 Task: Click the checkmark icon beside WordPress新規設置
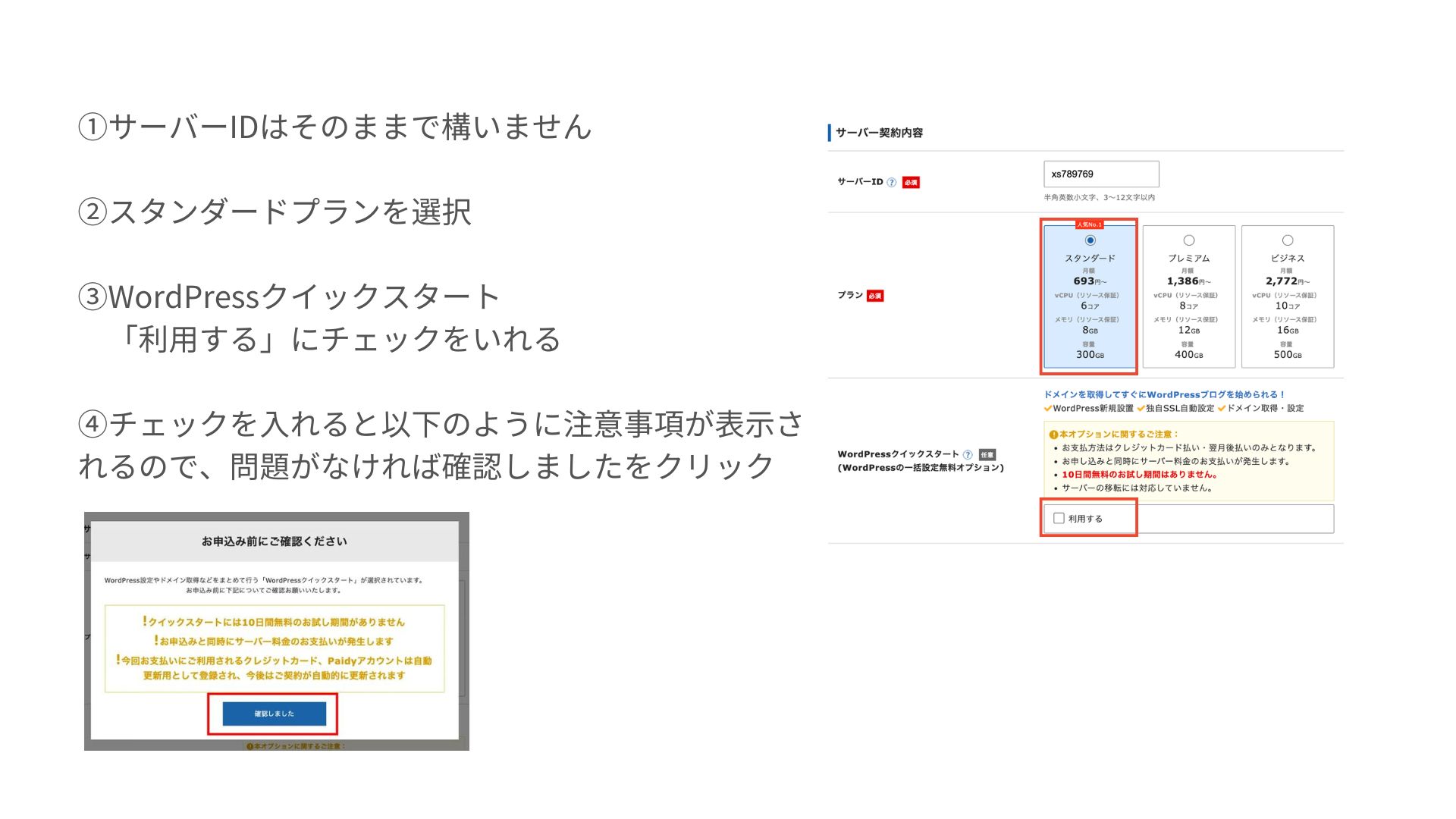coord(1047,408)
